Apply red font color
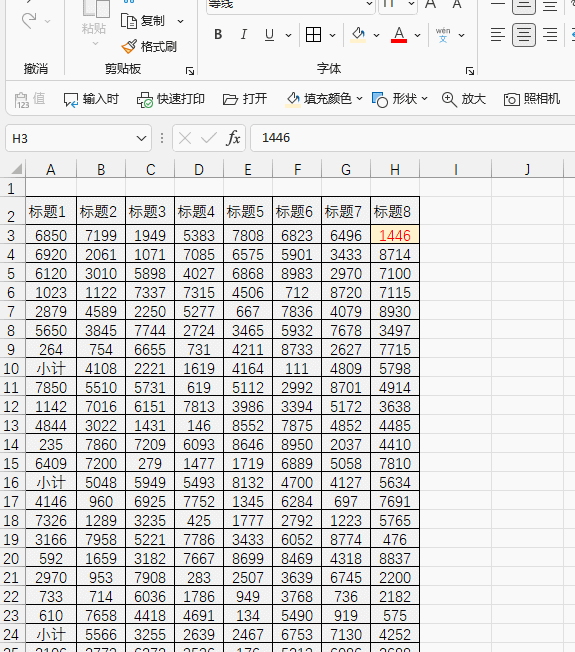This screenshot has width=575, height=652. point(399,35)
